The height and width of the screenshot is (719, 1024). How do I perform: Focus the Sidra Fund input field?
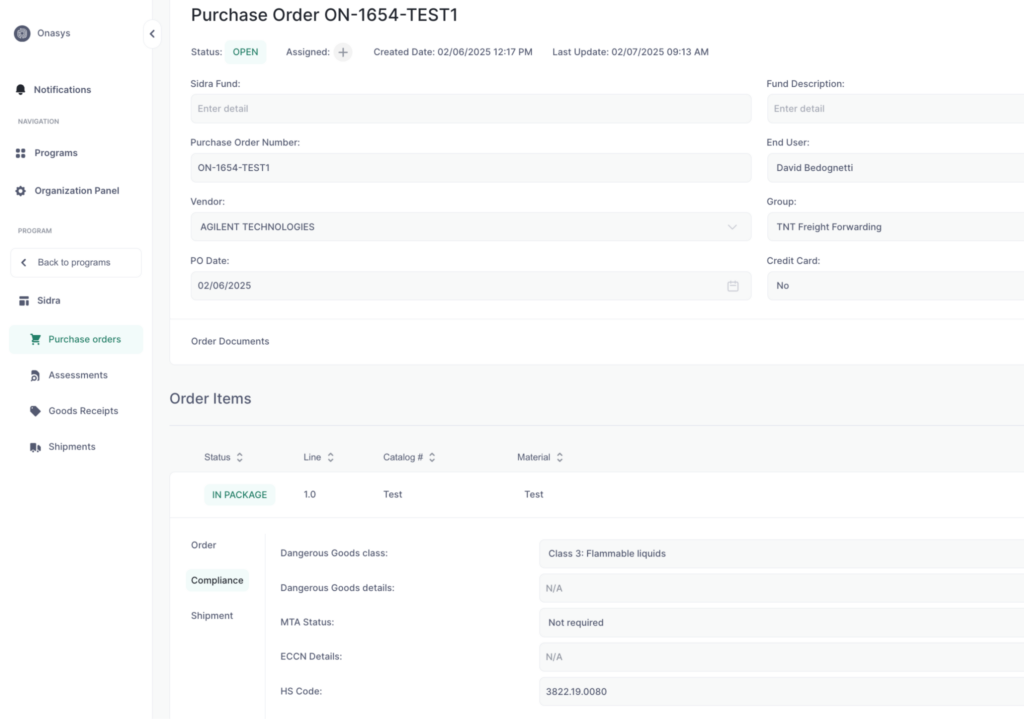471,108
